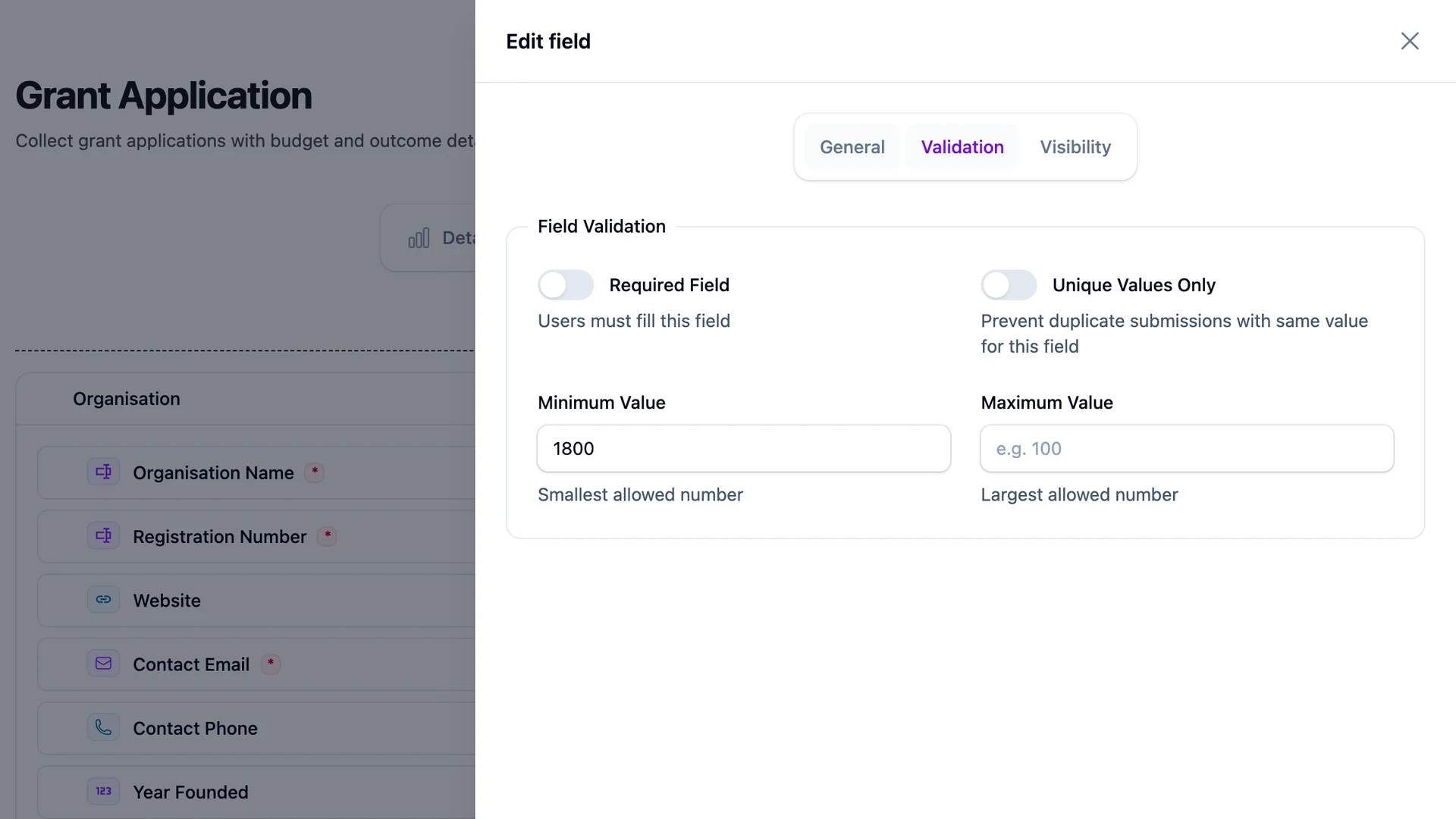Click the Contact Phone handset icon

coord(103,727)
